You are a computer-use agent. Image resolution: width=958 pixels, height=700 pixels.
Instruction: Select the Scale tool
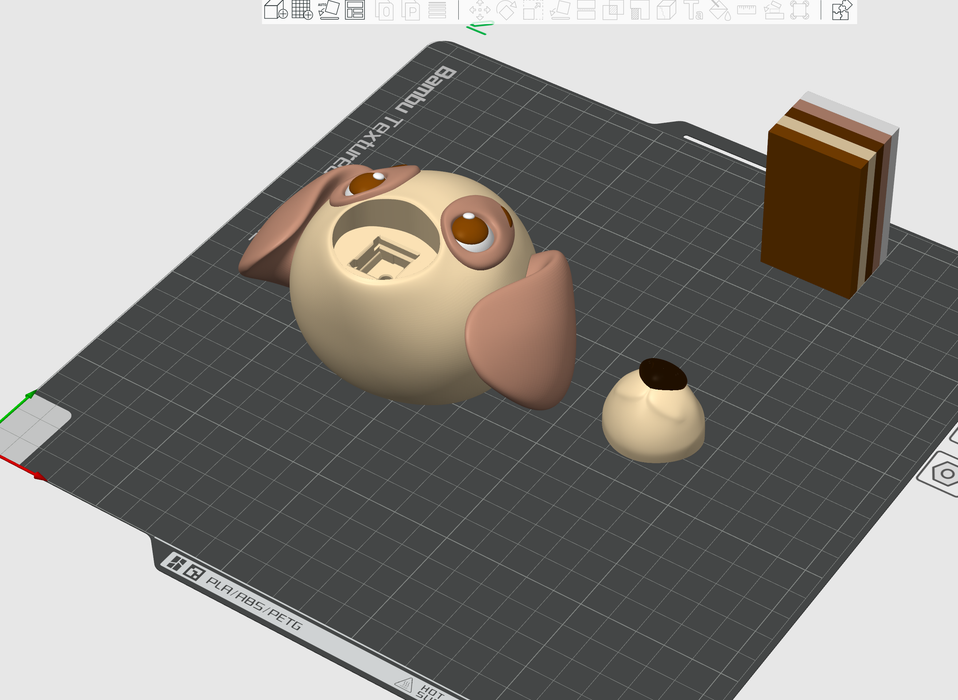(x=533, y=11)
